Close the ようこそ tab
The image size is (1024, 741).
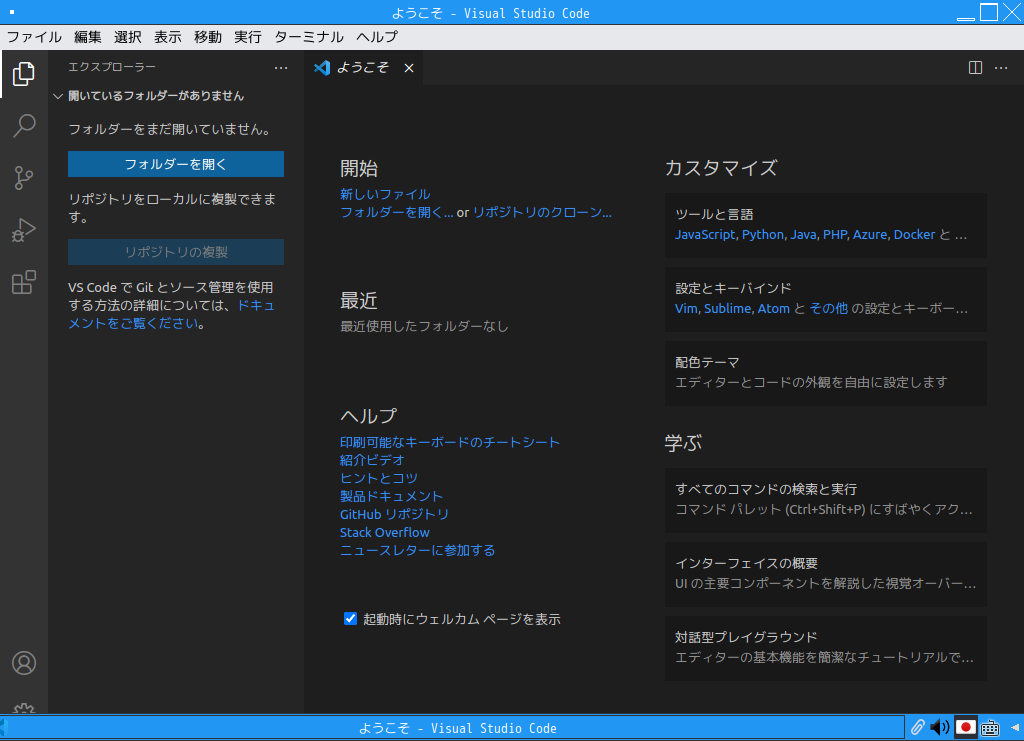(409, 68)
